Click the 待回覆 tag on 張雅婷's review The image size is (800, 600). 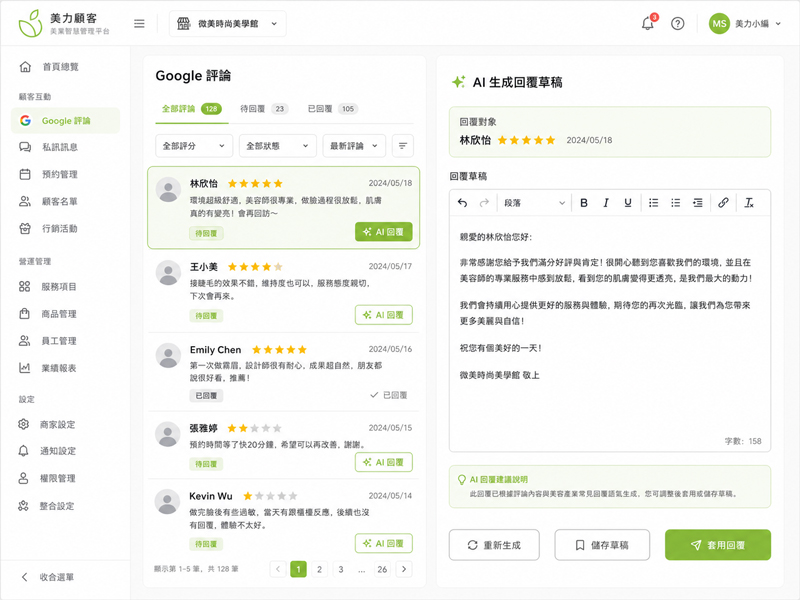[206, 464]
